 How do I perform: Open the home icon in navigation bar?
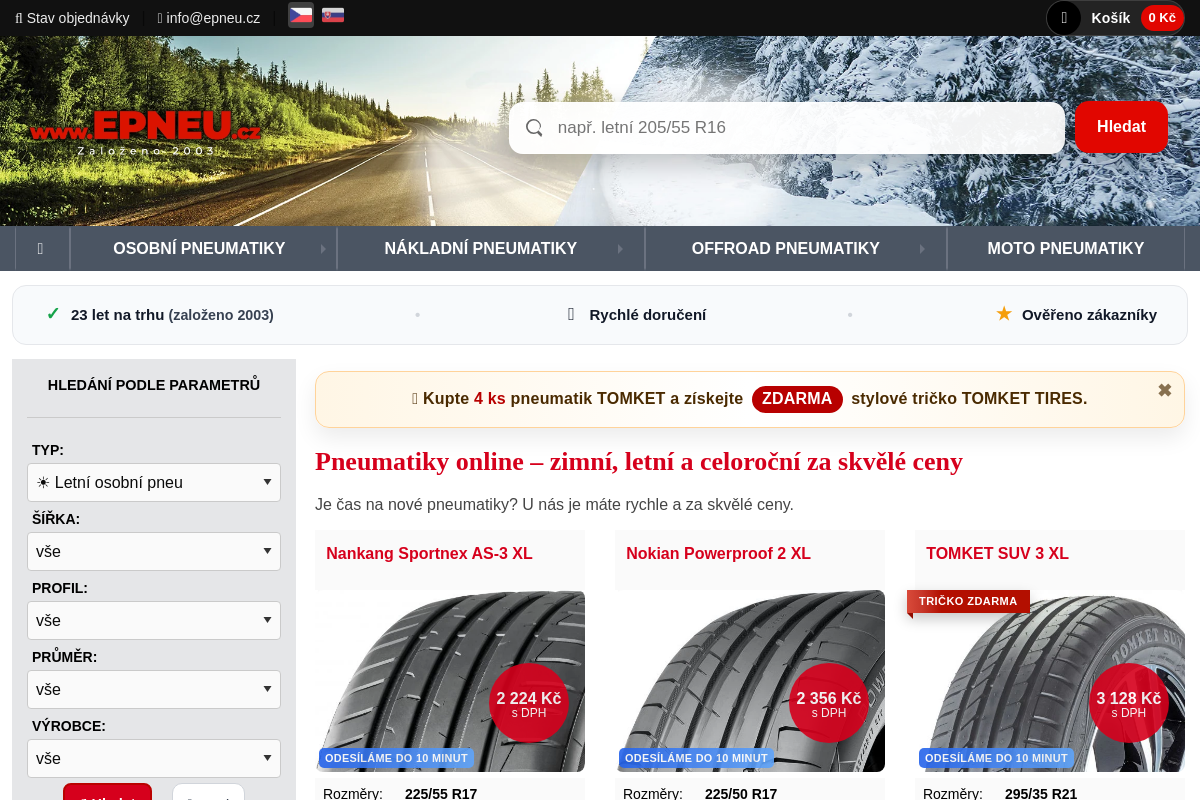40,248
